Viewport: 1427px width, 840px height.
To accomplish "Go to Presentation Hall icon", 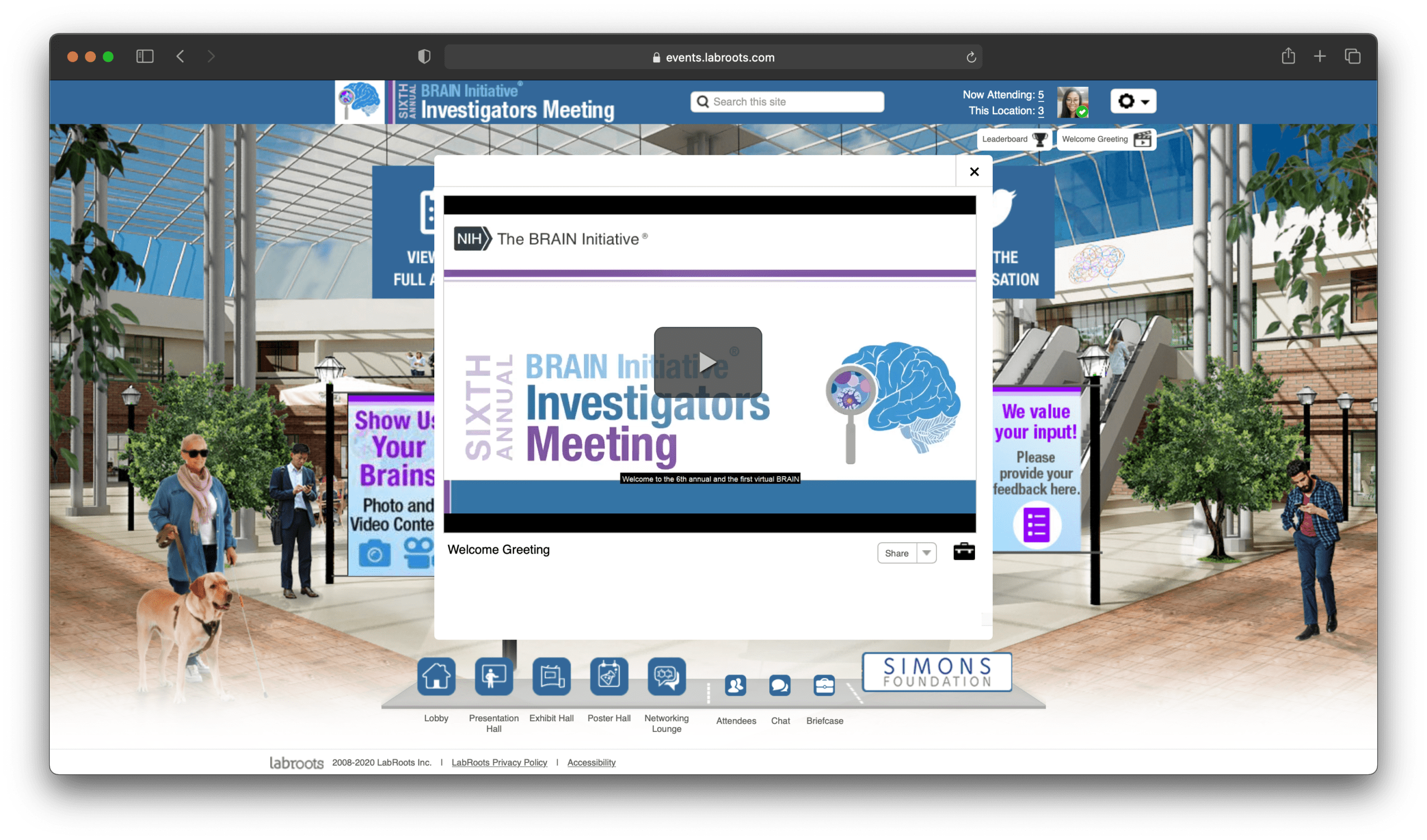I will pos(494,676).
